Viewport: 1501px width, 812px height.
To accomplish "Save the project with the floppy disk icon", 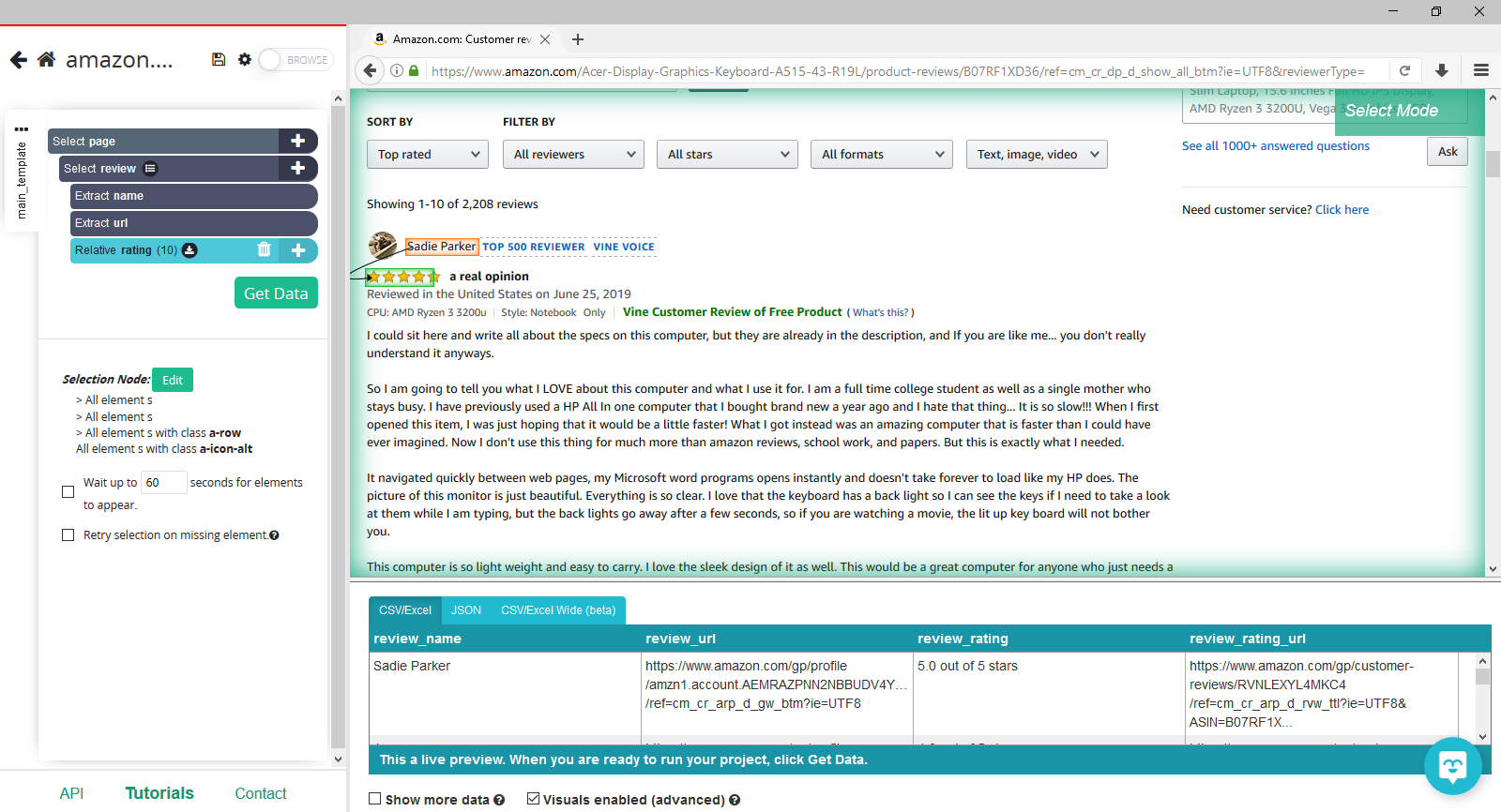I will [219, 59].
